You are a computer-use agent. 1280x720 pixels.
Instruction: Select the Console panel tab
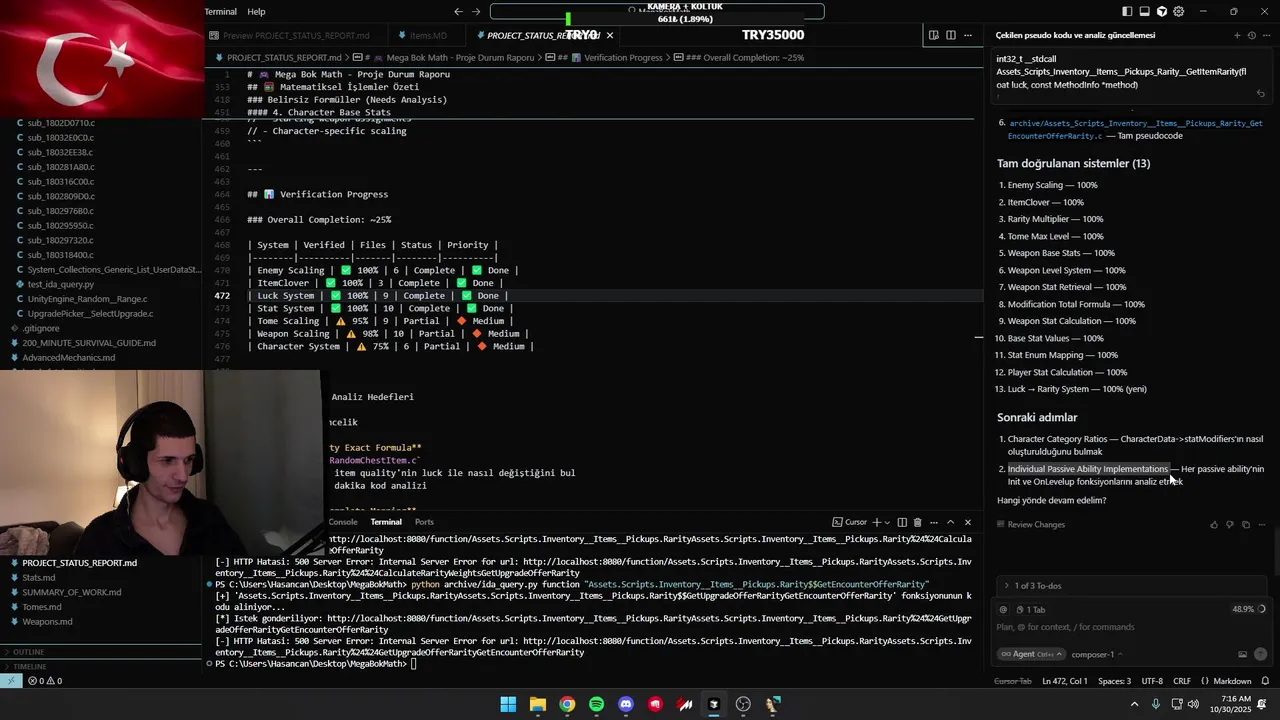tap(343, 522)
